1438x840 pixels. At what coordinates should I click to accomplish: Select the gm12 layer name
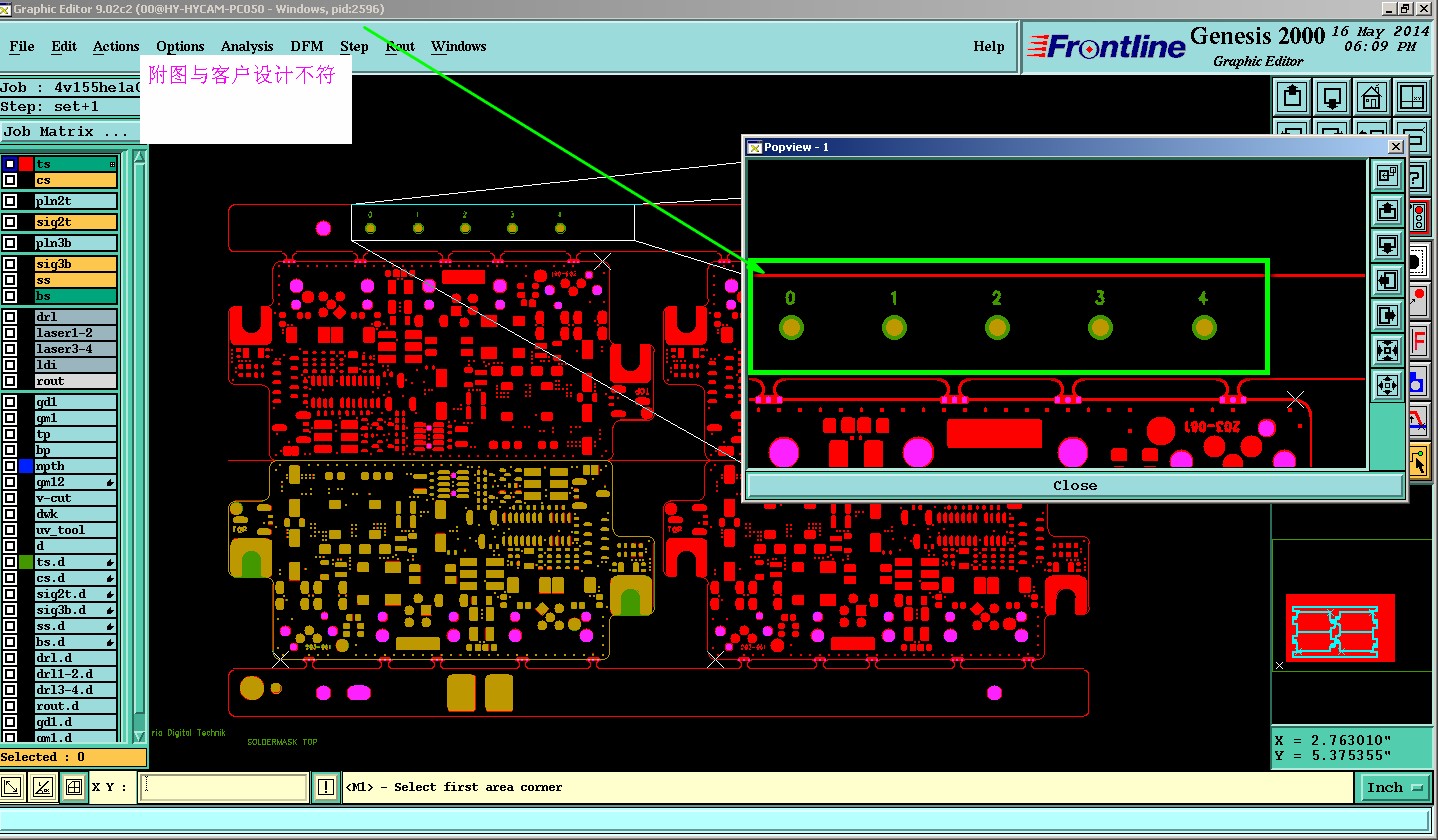76,482
